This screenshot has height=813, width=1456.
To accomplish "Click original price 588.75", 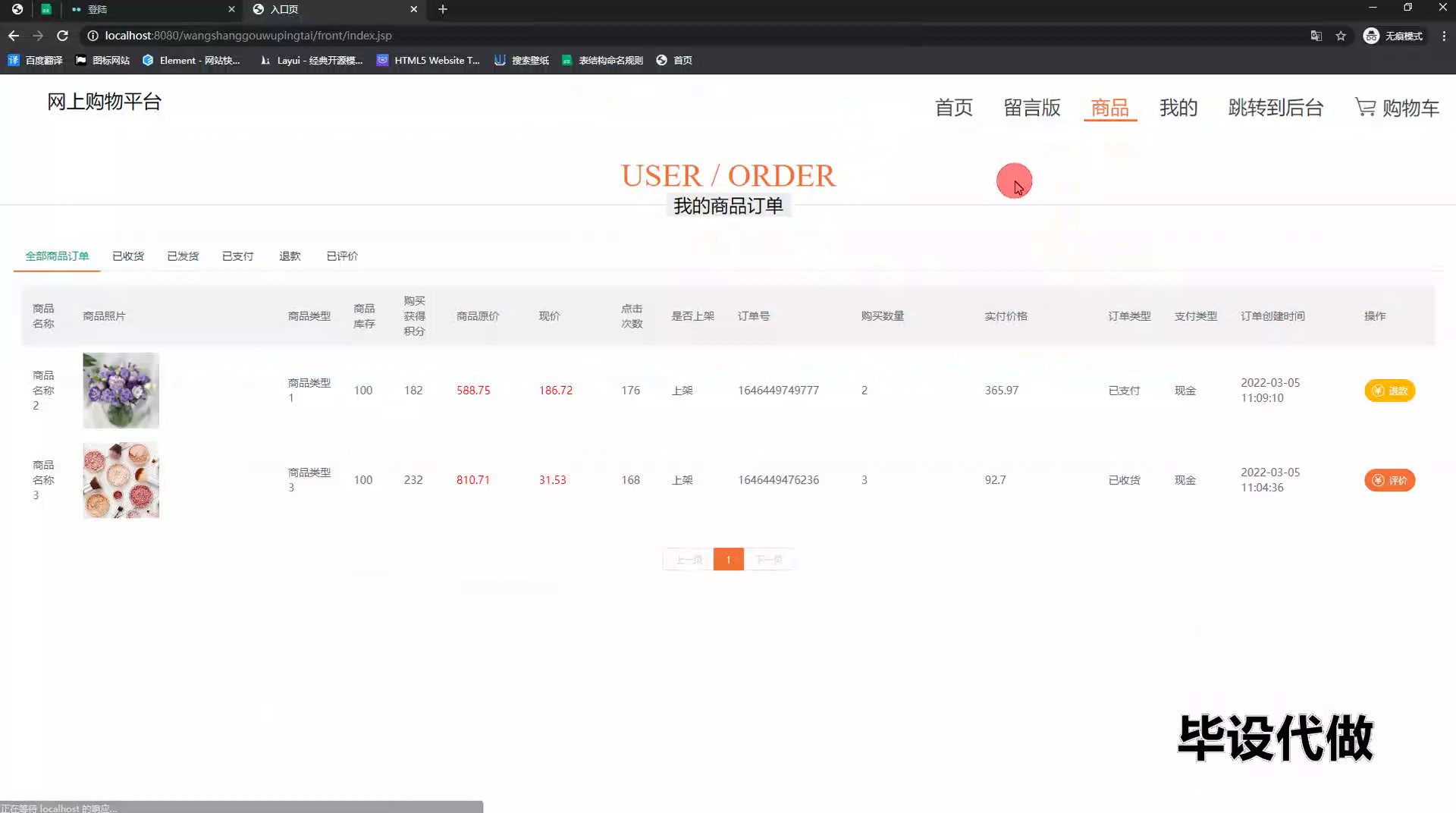I will tap(473, 391).
